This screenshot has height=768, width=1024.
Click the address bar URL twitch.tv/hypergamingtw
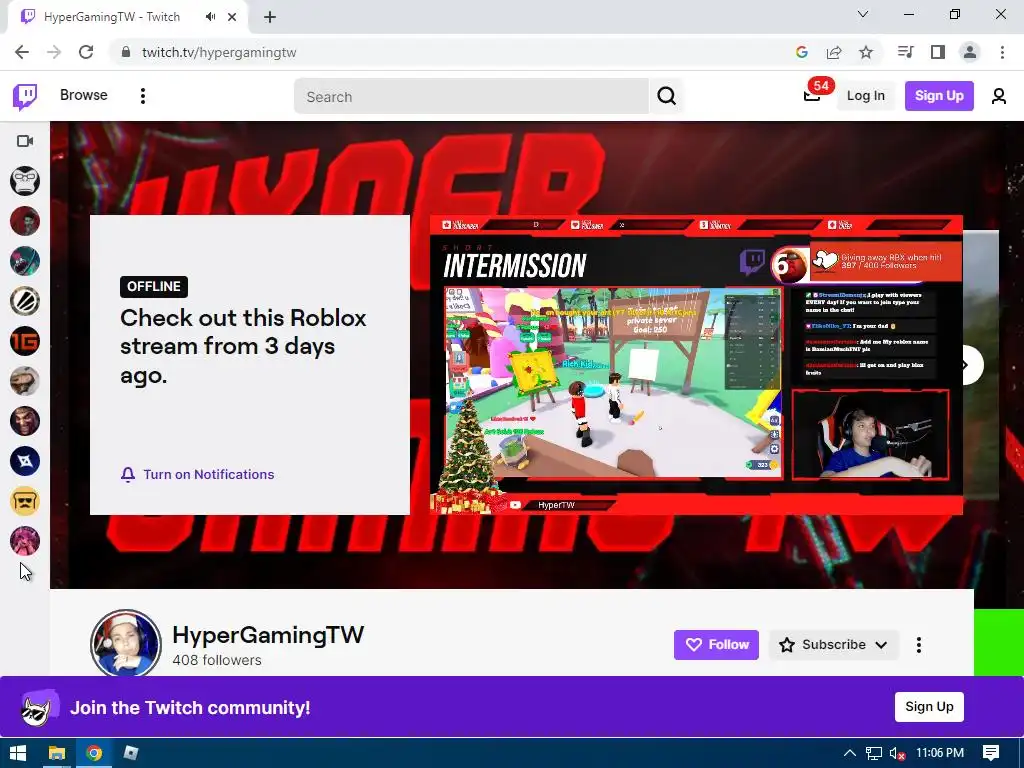pyautogui.click(x=219, y=52)
